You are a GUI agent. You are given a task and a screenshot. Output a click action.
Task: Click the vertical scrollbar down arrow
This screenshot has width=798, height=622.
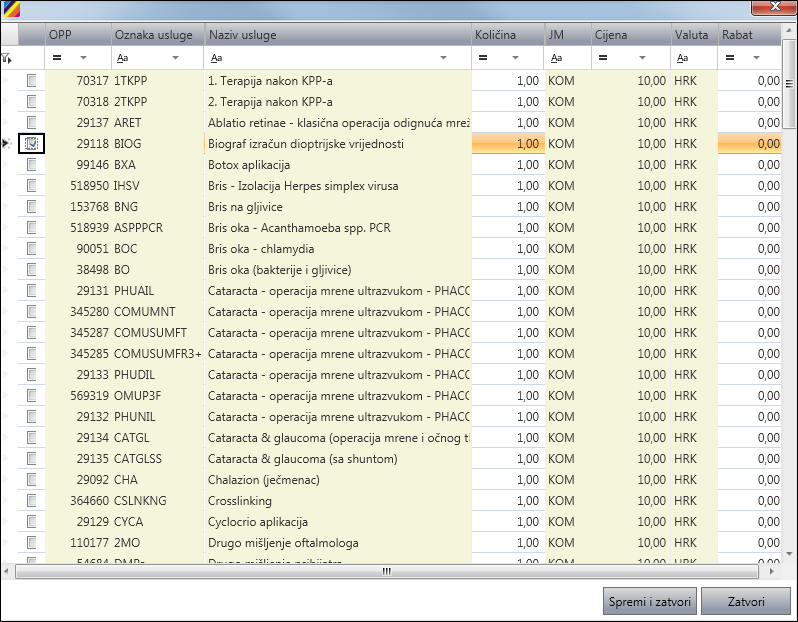789,554
